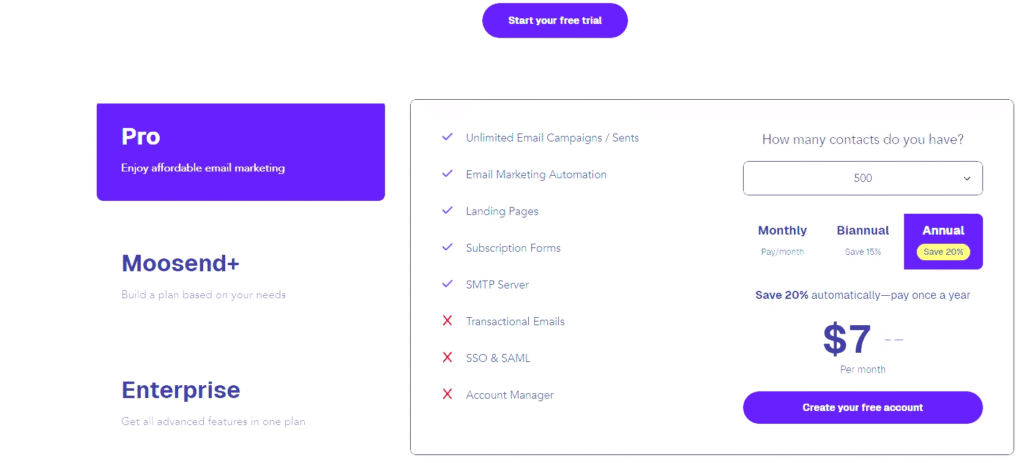Click checkmark next to Email Marketing Automation
The image size is (1024, 463).
point(447,174)
